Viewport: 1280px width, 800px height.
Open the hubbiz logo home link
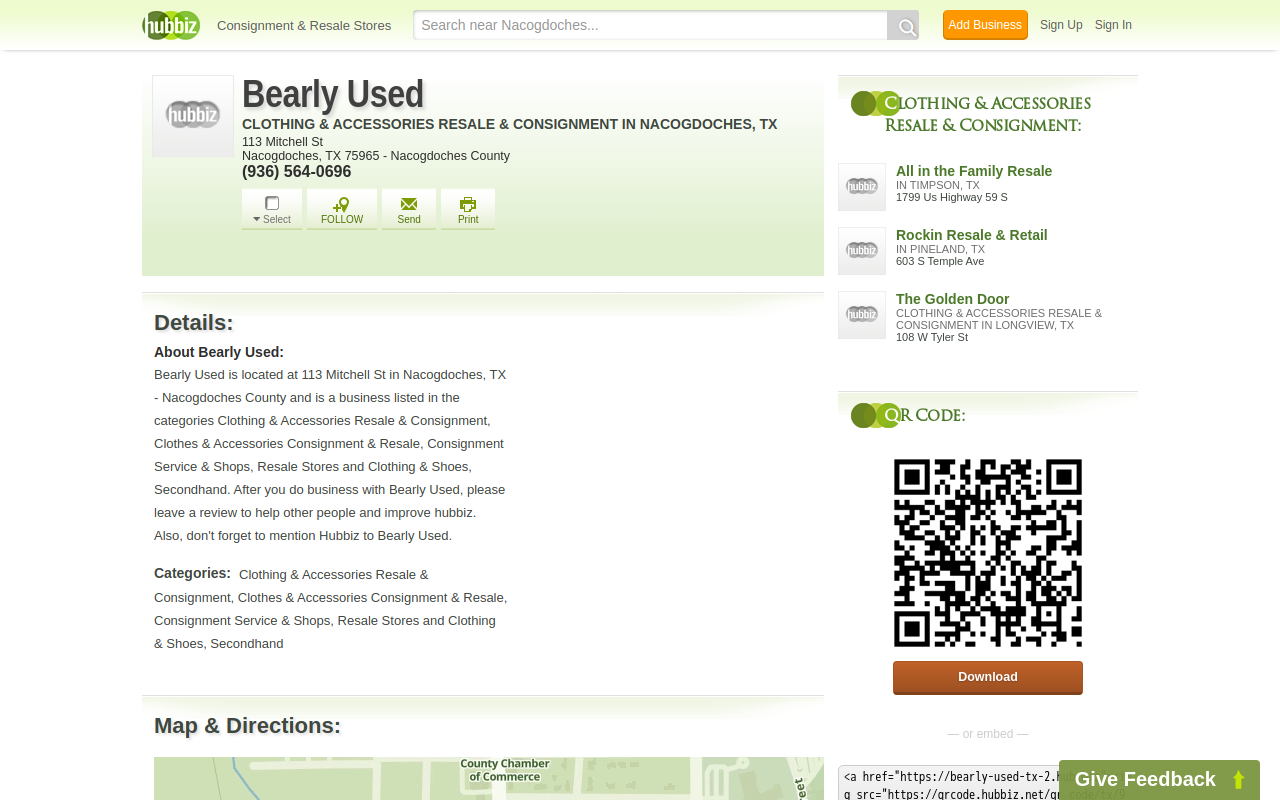(171, 25)
